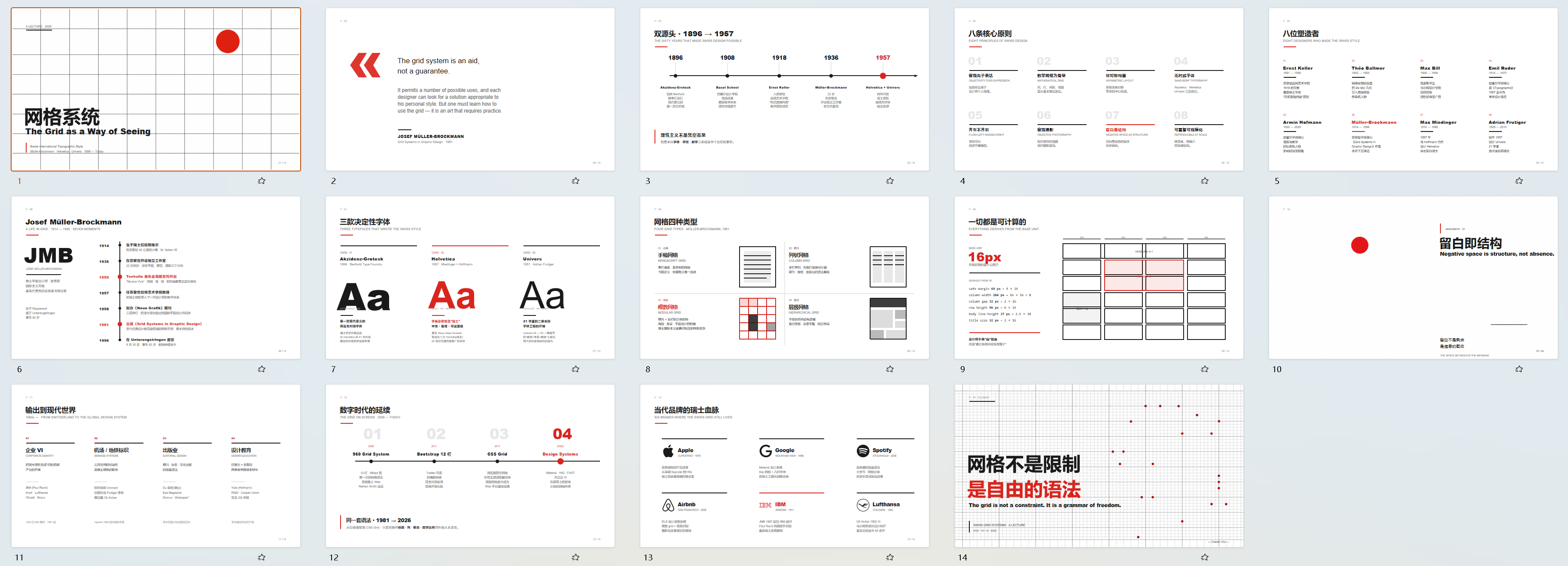Click the star icon under slide 7
The width and height of the screenshot is (1568, 566).
[x=575, y=369]
